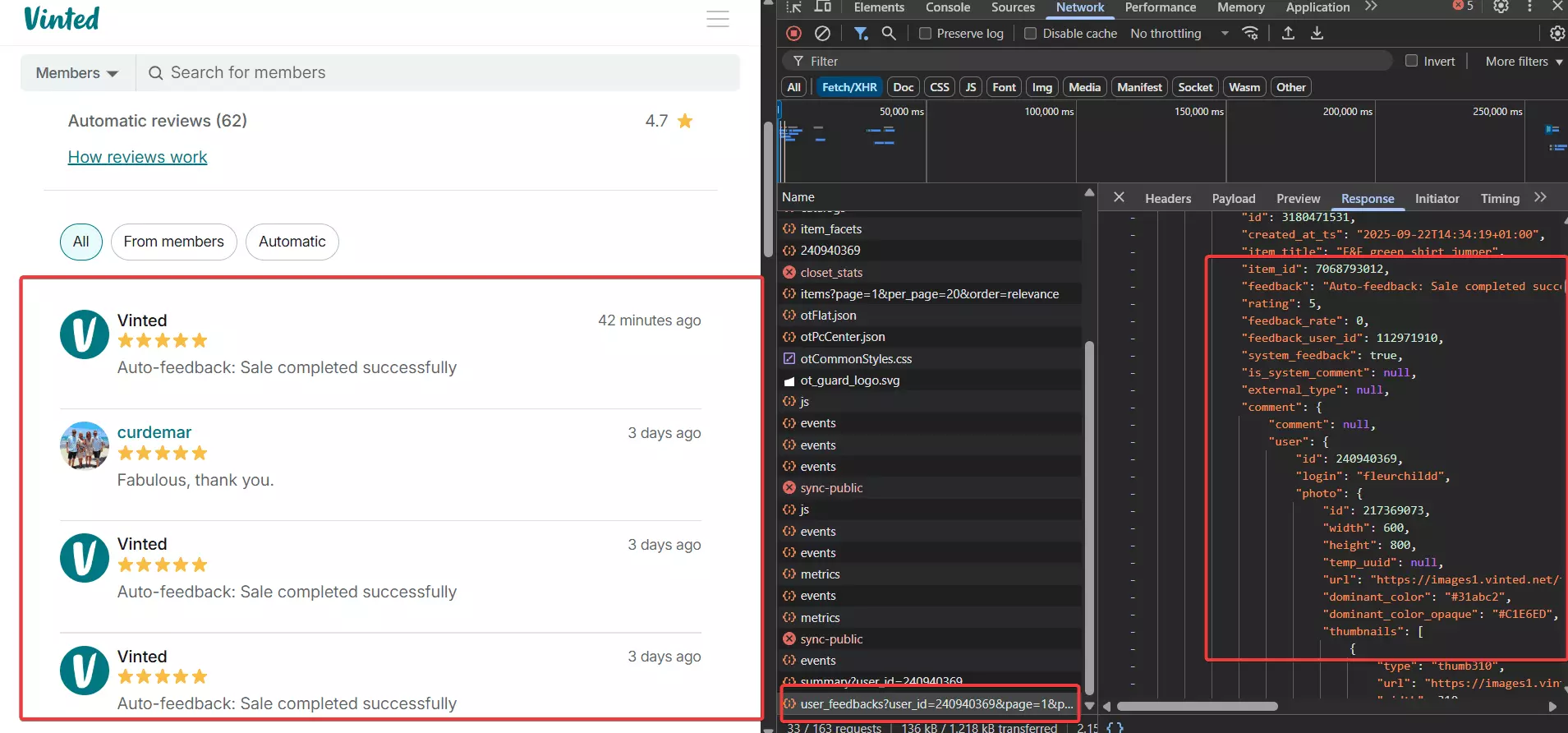
Task: Open DevTools settings gear icon
Action: (1501, 7)
